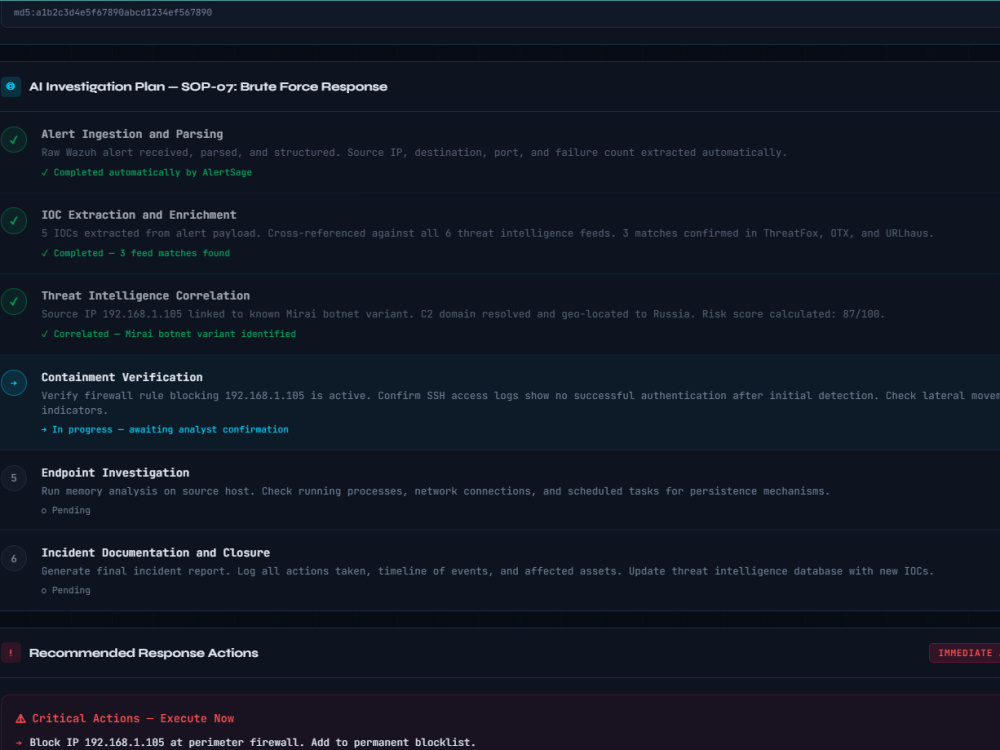Image resolution: width=1000 pixels, height=750 pixels.
Task: Open the Incident Documentation and Closure title
Action: 156,553
